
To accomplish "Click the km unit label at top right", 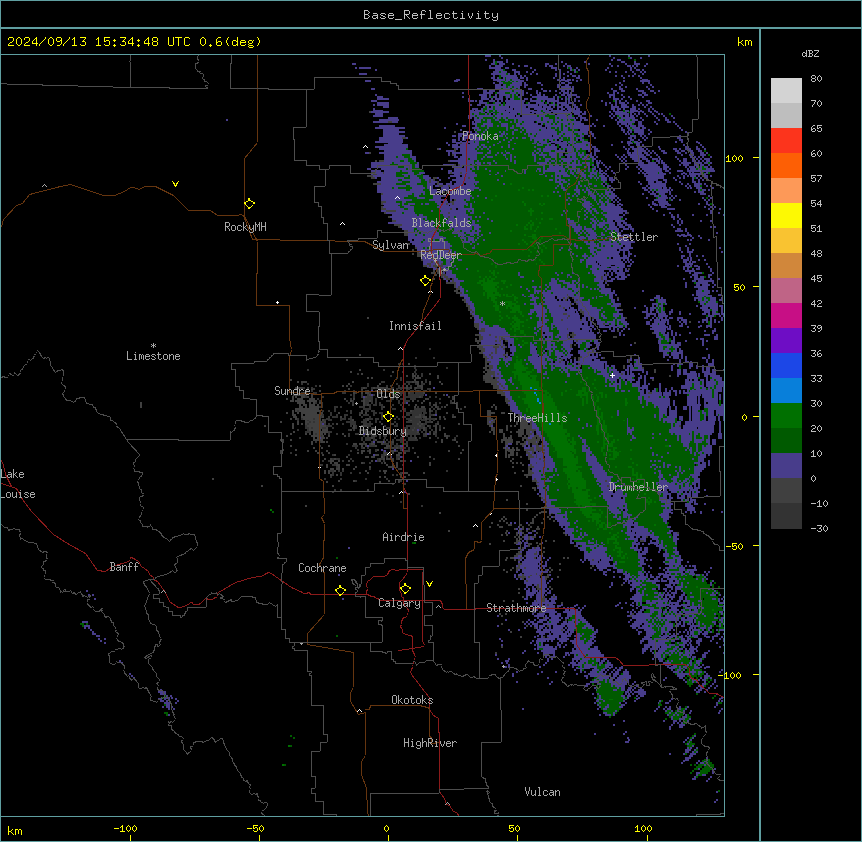I will click(x=744, y=42).
